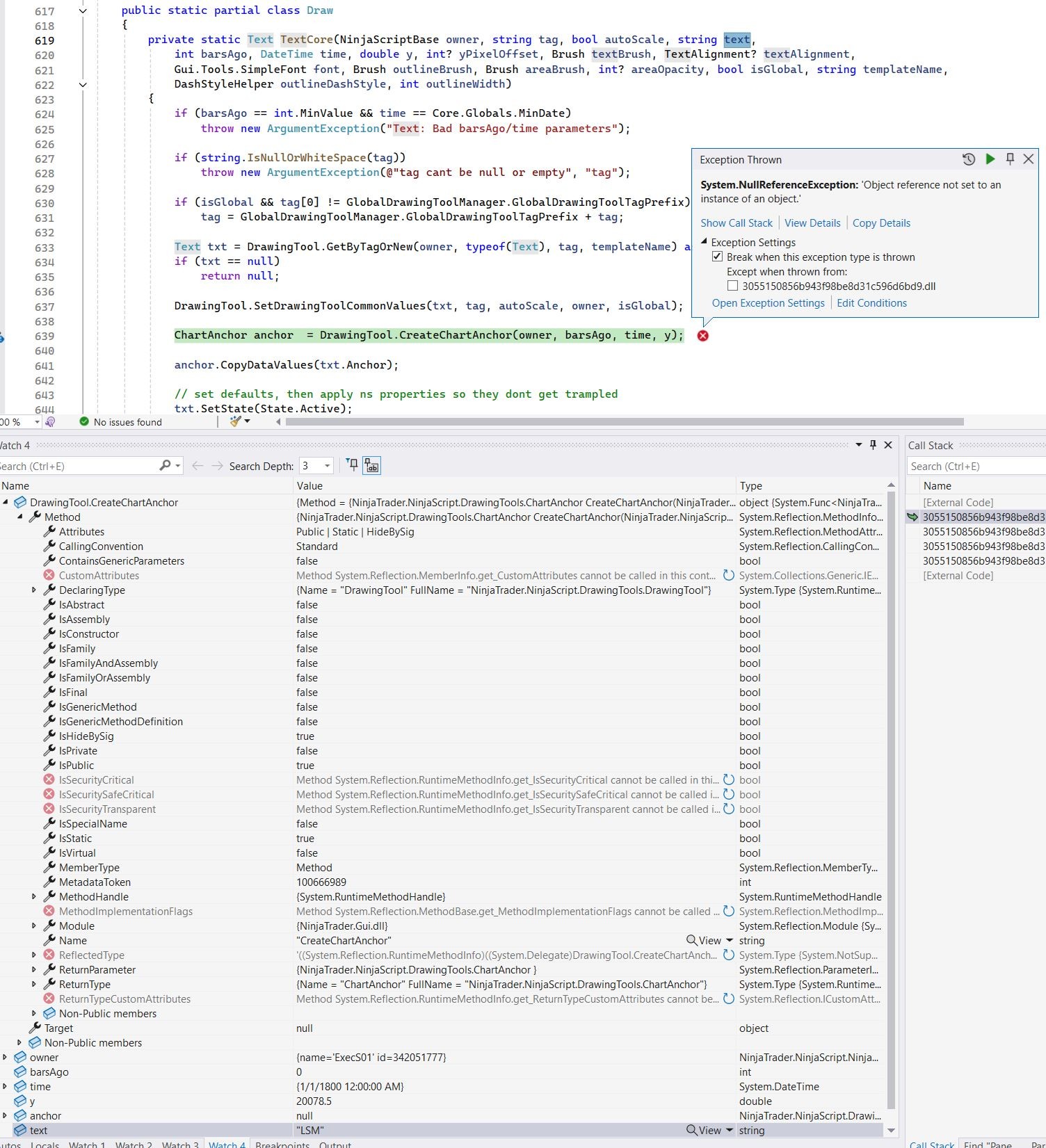Screen dimensions: 1046x1148
Task: Click the Watch search forward arrow
Action: tap(218, 466)
